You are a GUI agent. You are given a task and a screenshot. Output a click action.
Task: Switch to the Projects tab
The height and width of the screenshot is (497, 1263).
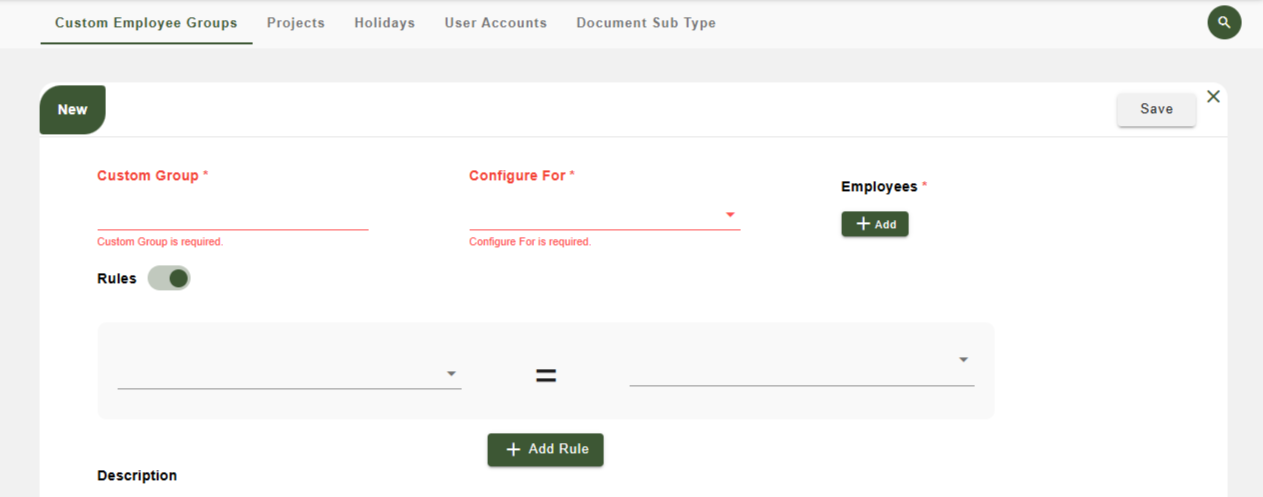pyautogui.click(x=296, y=22)
